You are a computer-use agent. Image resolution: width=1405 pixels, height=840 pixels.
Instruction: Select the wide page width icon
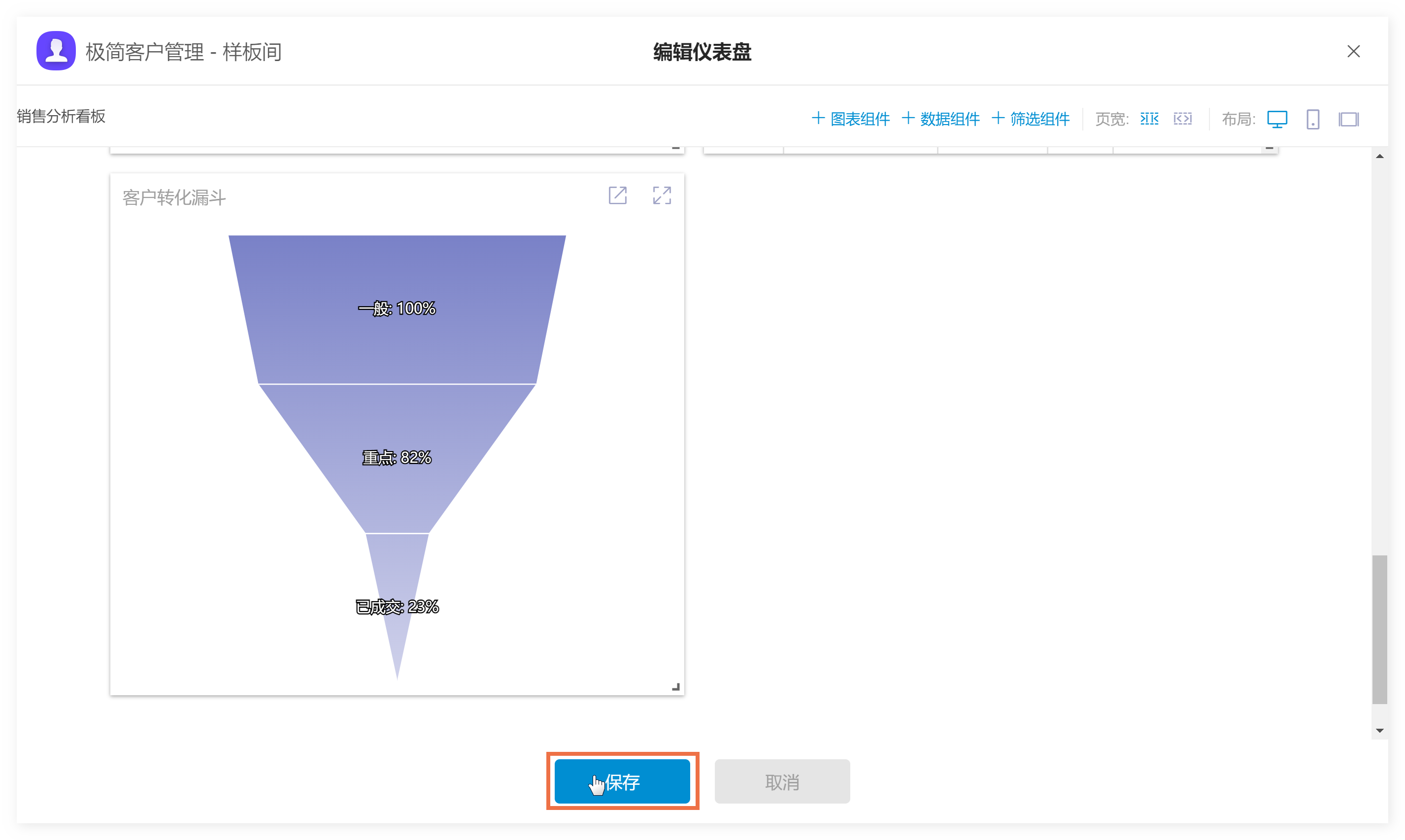coord(1182,119)
